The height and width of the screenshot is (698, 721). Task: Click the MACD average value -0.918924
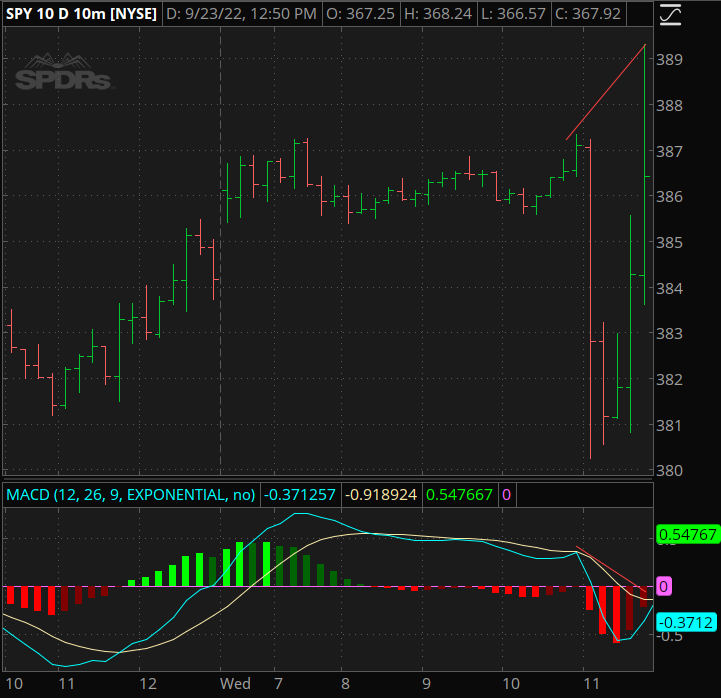coord(381,495)
